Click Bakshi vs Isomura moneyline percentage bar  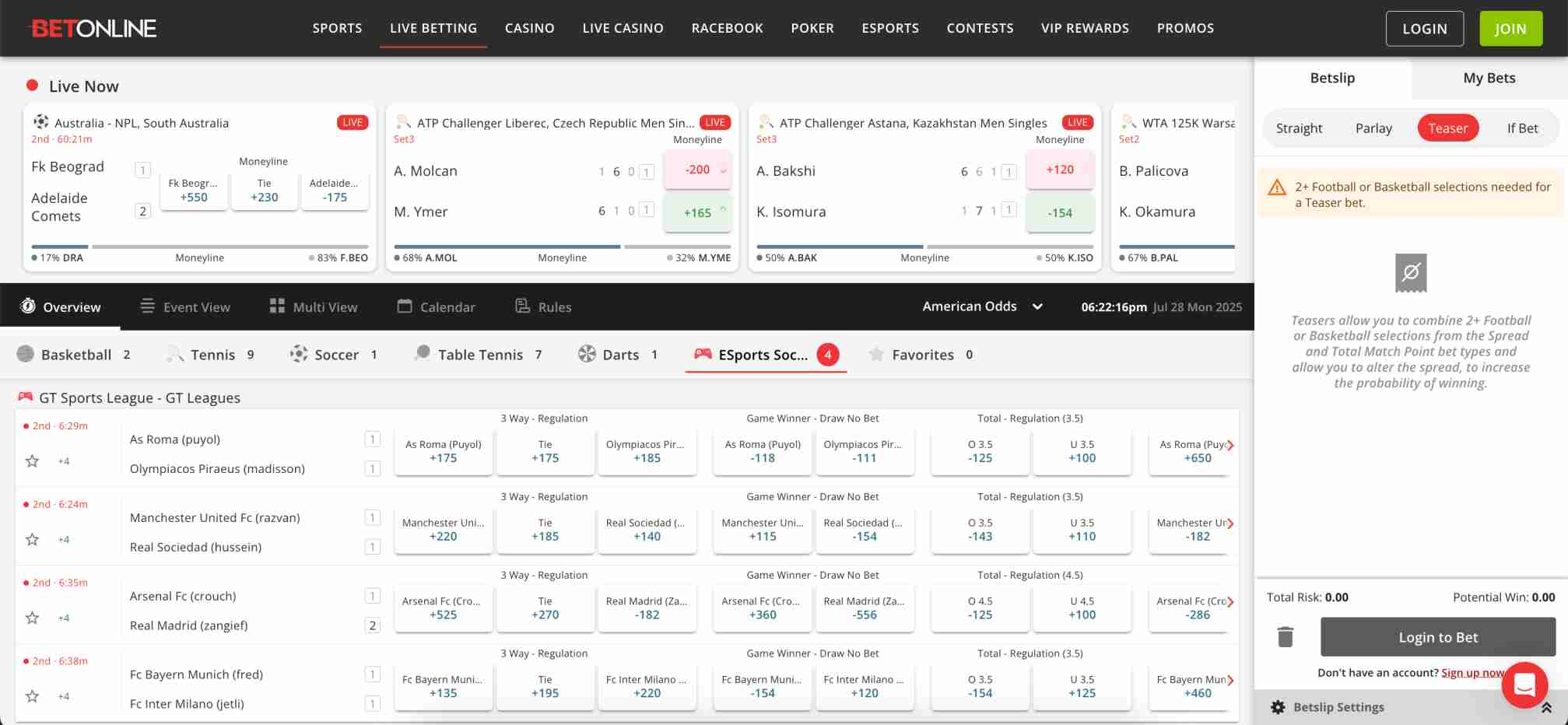tap(924, 247)
